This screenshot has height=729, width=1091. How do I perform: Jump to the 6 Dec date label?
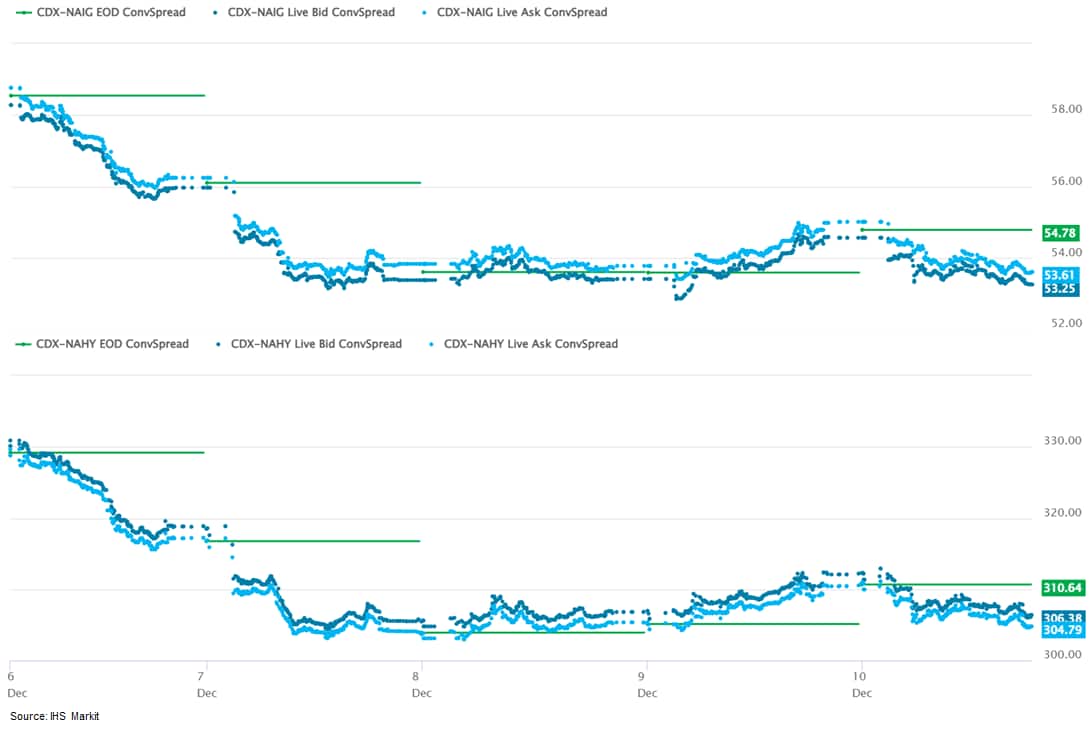(x=11, y=670)
